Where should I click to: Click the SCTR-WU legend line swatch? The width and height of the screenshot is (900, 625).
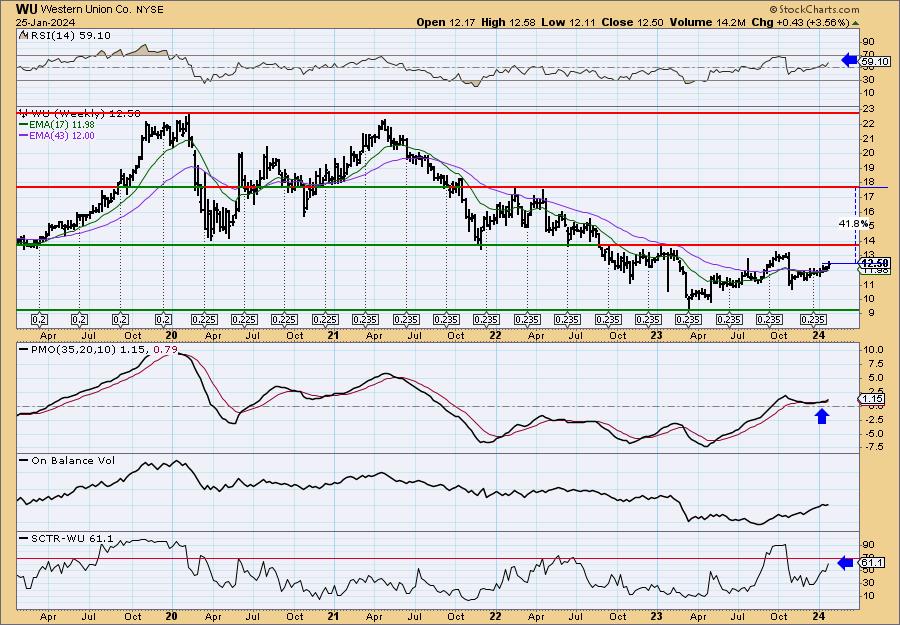pyautogui.click(x=23, y=538)
